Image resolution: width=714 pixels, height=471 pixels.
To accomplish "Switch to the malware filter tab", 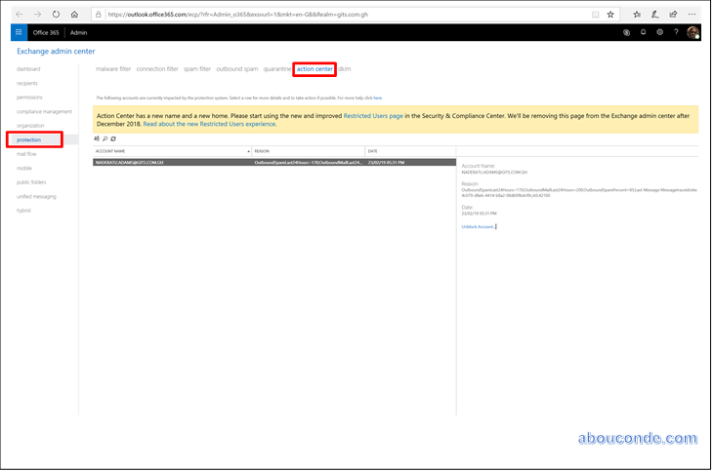I will (113, 69).
